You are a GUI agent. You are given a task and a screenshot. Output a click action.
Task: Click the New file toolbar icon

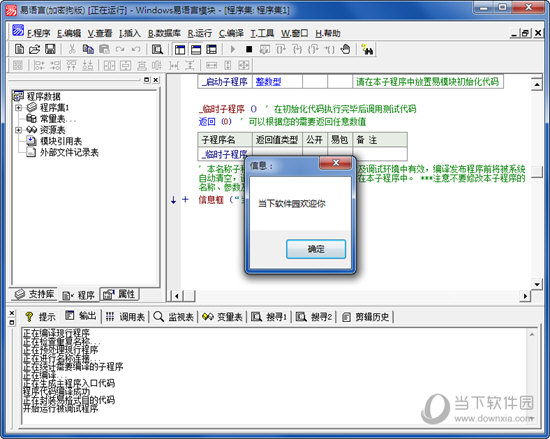click(19, 49)
